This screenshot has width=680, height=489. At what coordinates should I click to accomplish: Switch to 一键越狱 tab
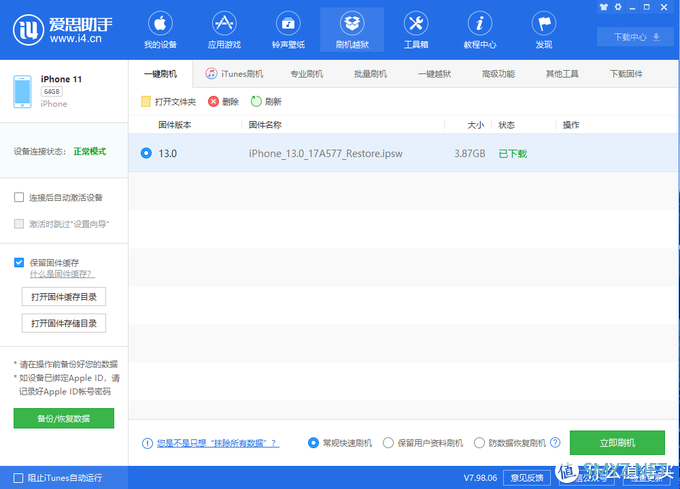[435, 74]
